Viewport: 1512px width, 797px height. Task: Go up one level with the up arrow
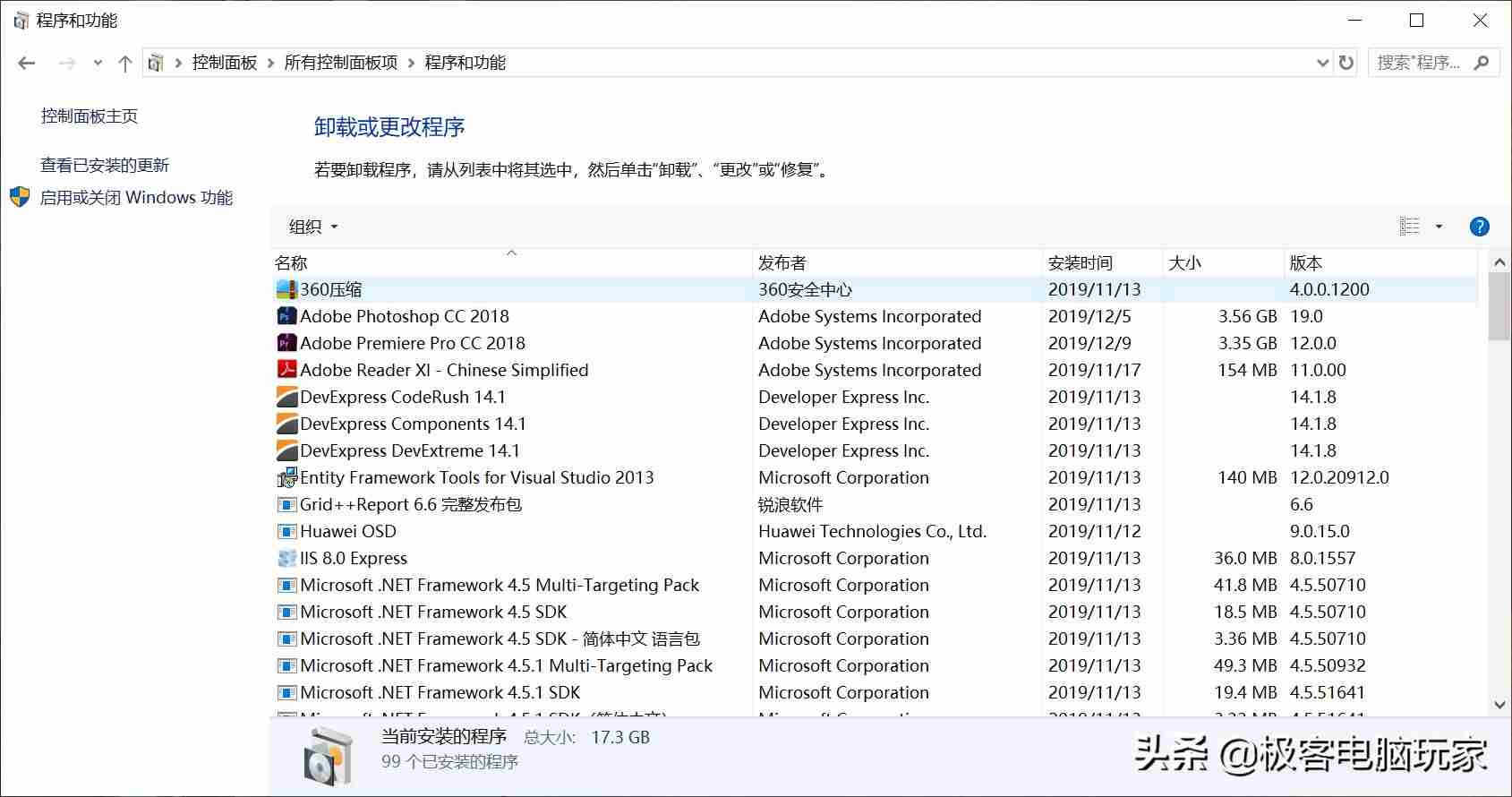click(x=125, y=63)
